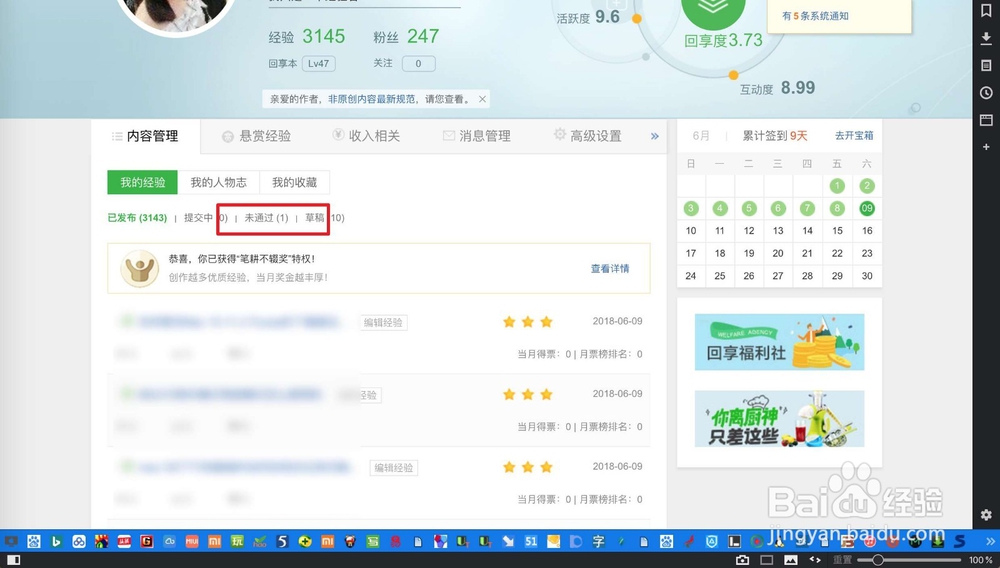Click the fans count 247
The height and width of the screenshot is (568, 1000).
click(423, 36)
